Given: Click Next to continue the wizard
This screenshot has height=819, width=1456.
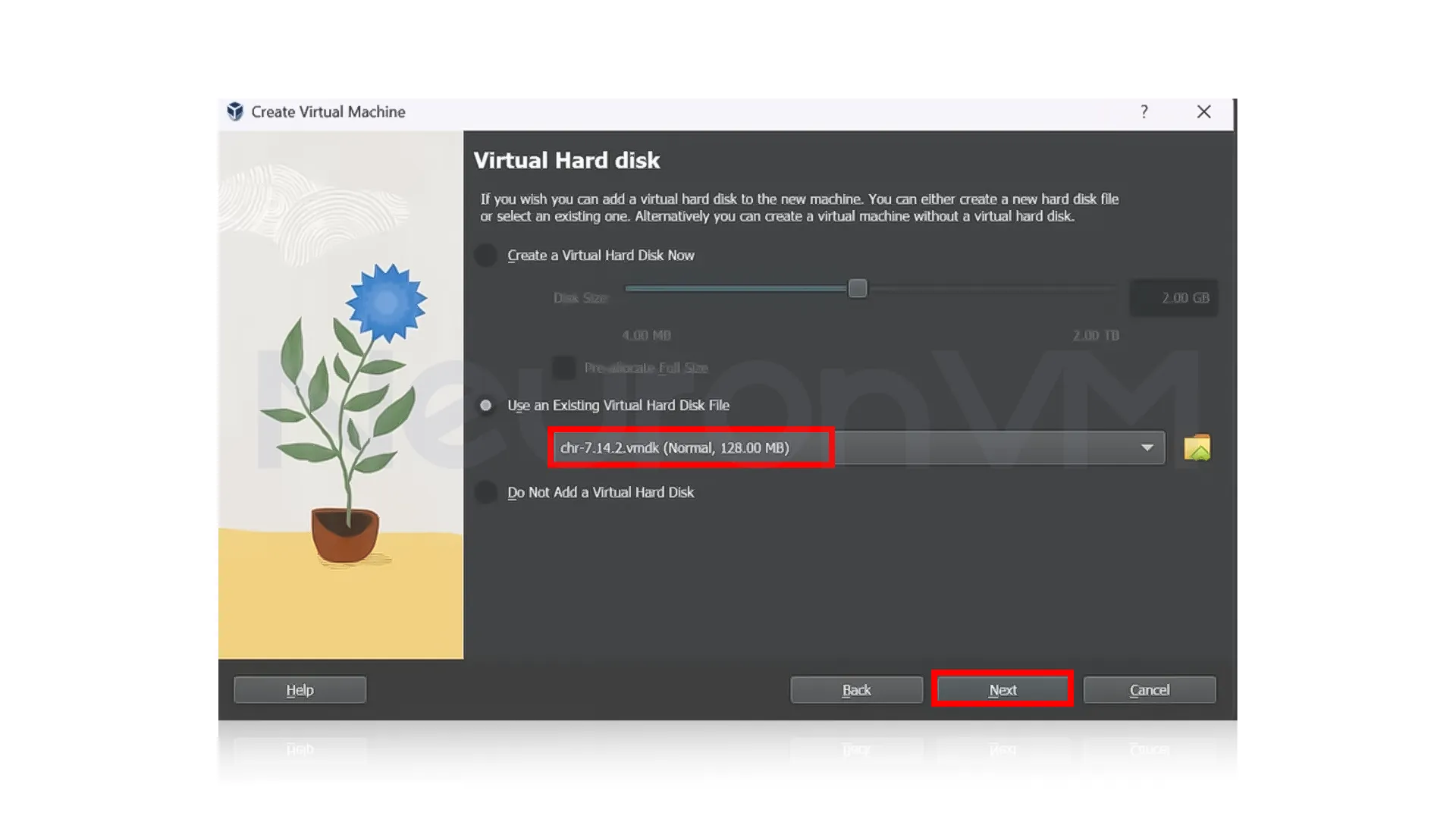Looking at the screenshot, I should (1003, 690).
